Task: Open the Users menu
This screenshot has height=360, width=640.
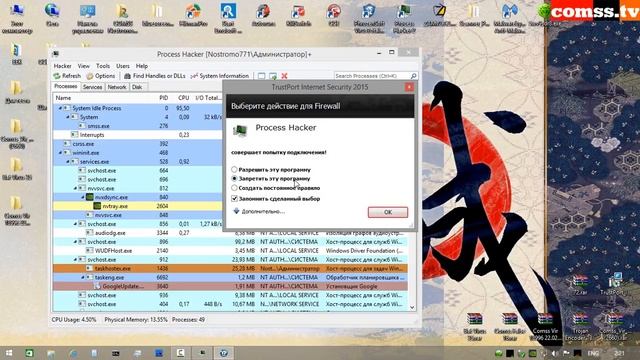Action: coord(123,66)
